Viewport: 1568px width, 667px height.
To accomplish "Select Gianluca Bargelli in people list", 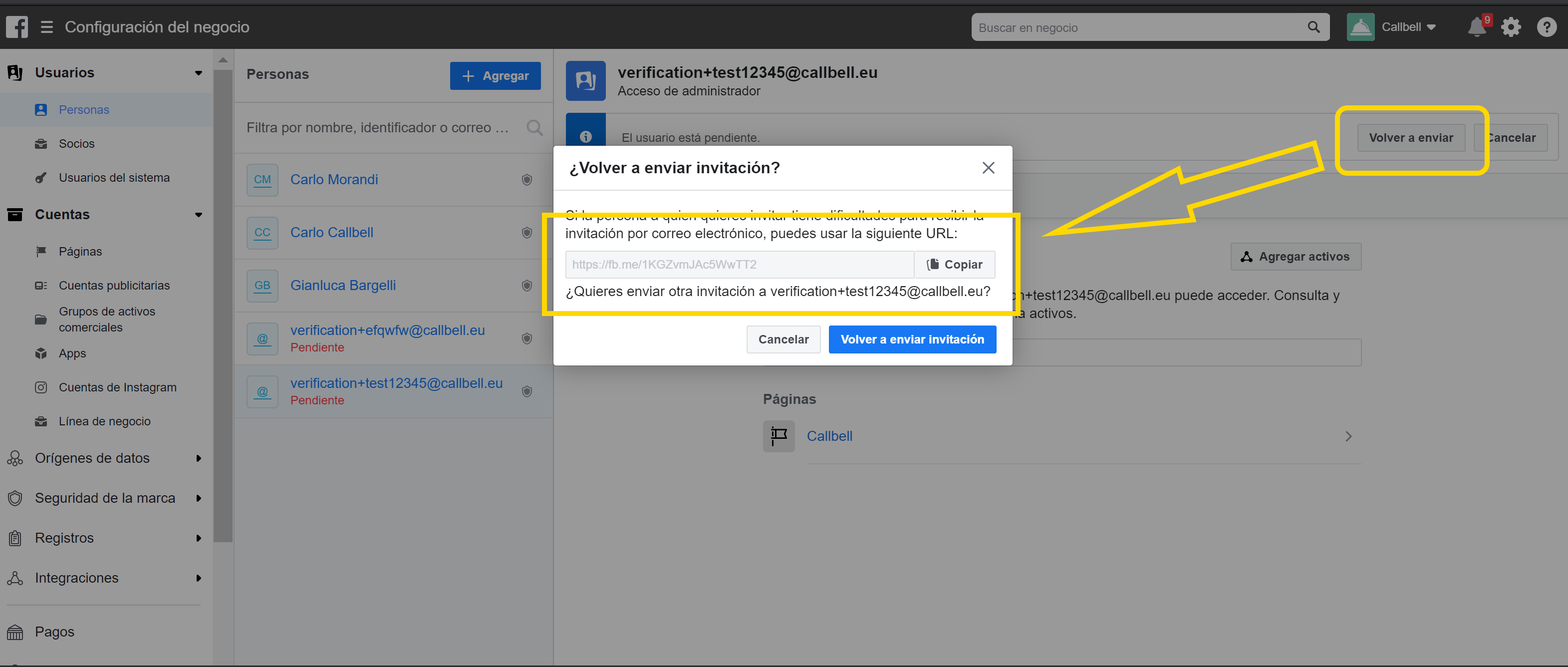I will pos(343,285).
